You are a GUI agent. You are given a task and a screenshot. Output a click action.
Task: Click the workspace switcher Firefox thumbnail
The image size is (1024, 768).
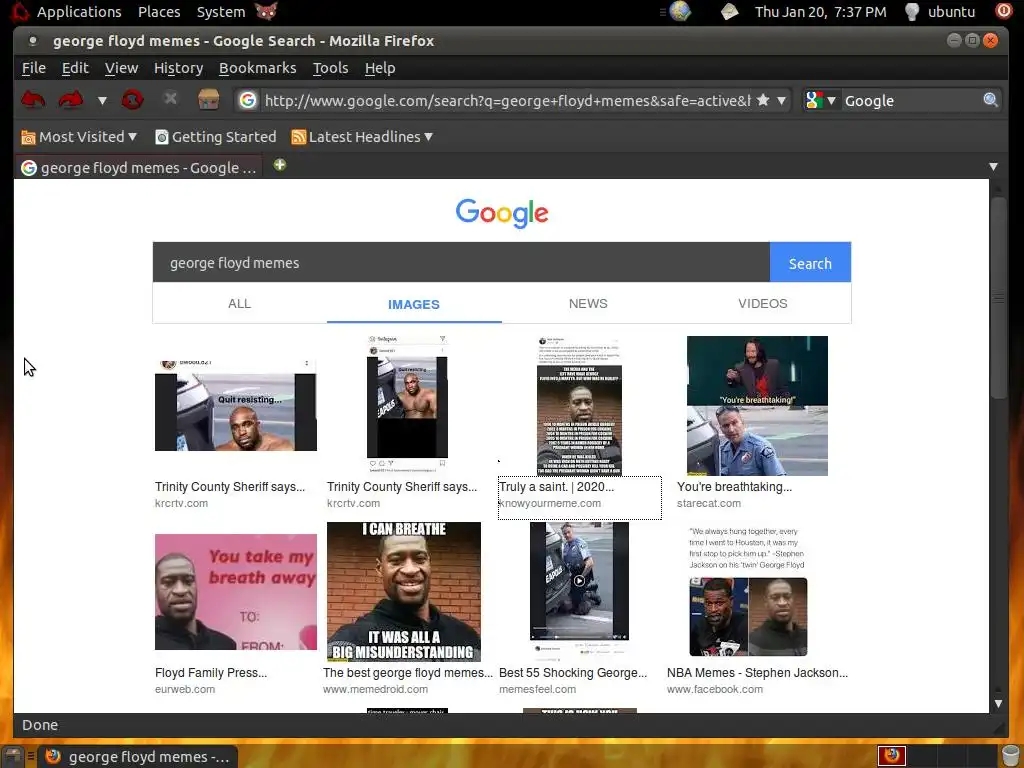click(x=892, y=756)
